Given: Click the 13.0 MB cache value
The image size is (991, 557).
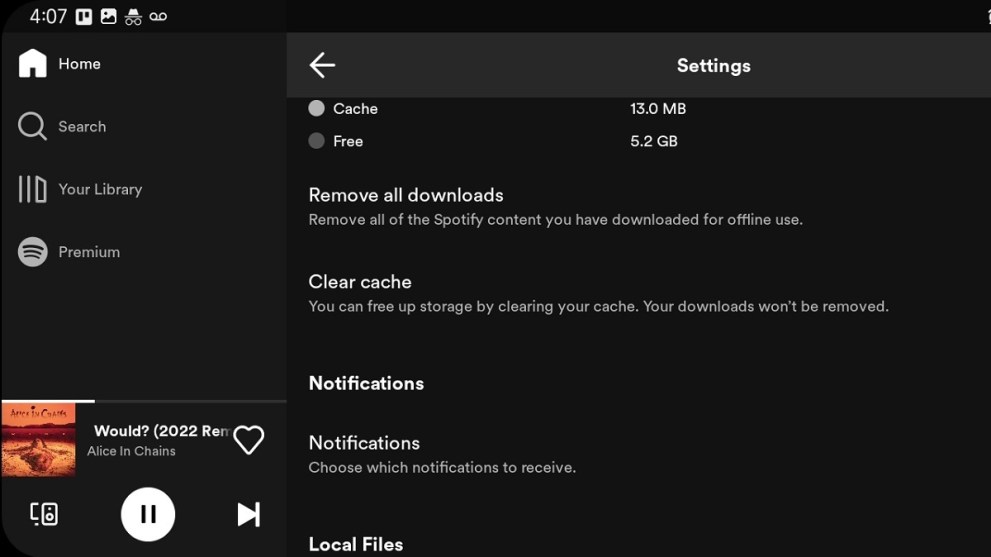Looking at the screenshot, I should (658, 109).
